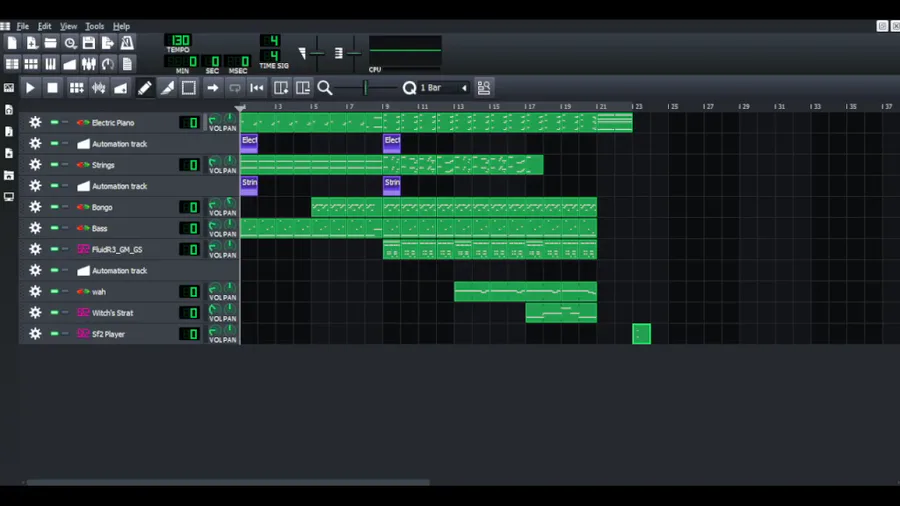The image size is (900, 506).
Task: Open the 1 Bar snap size dropdown
Action: pos(443,88)
